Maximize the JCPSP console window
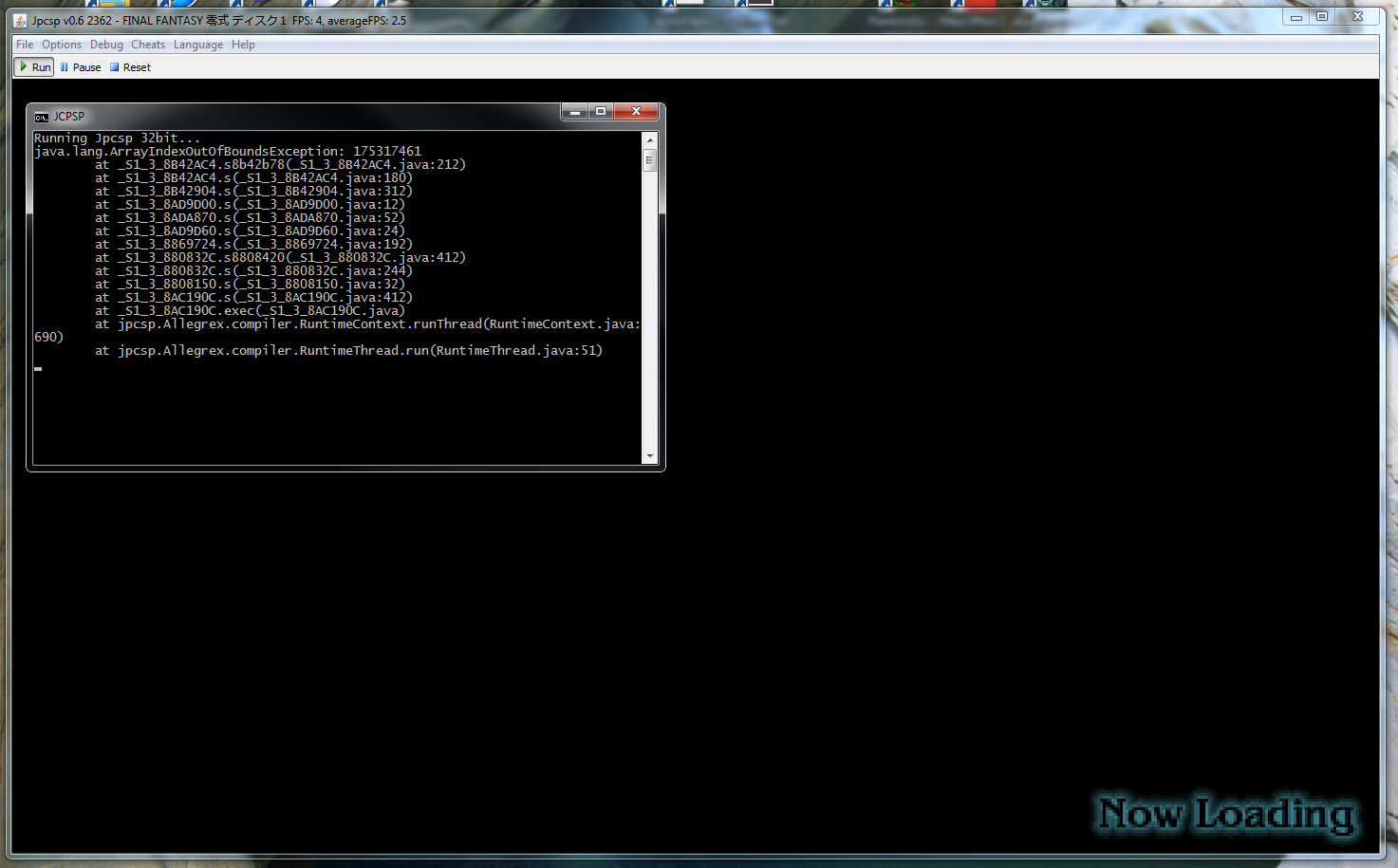 coord(601,112)
